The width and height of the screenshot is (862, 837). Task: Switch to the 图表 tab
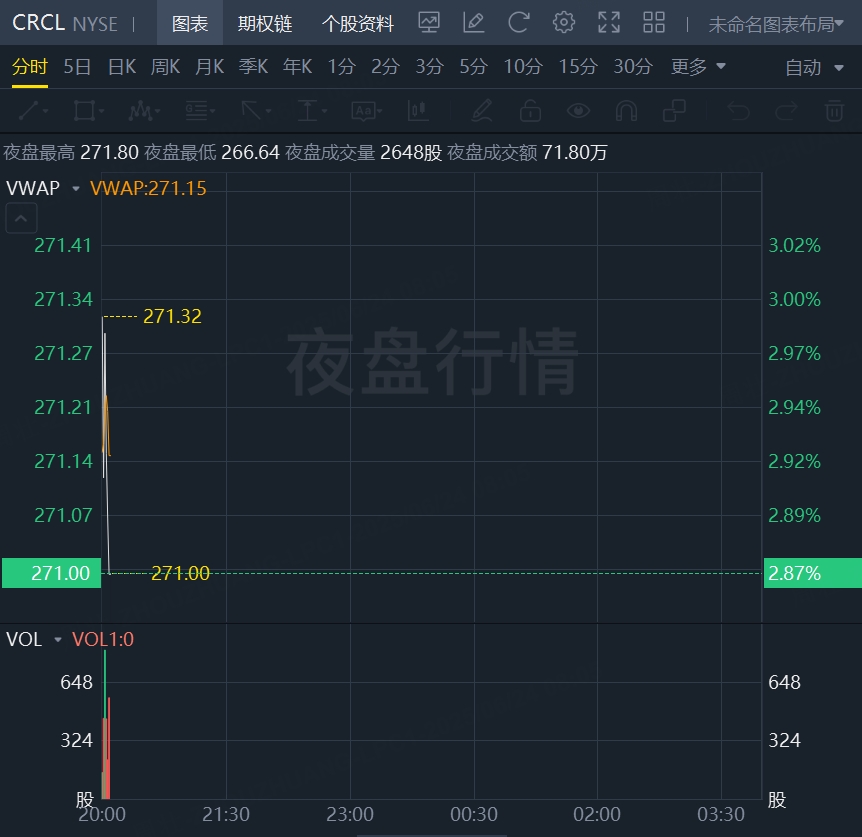tap(190, 23)
